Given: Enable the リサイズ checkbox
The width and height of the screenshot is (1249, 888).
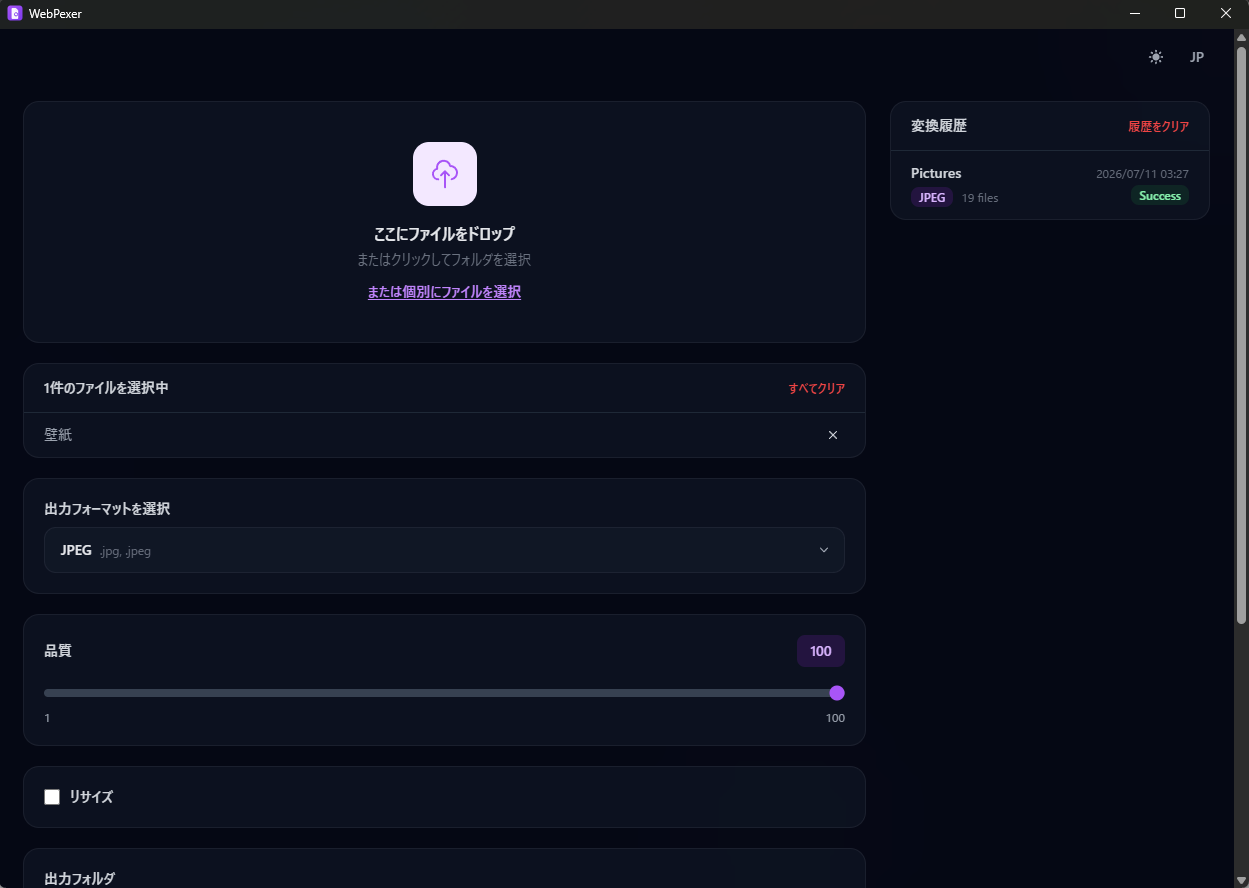Looking at the screenshot, I should pyautogui.click(x=52, y=797).
